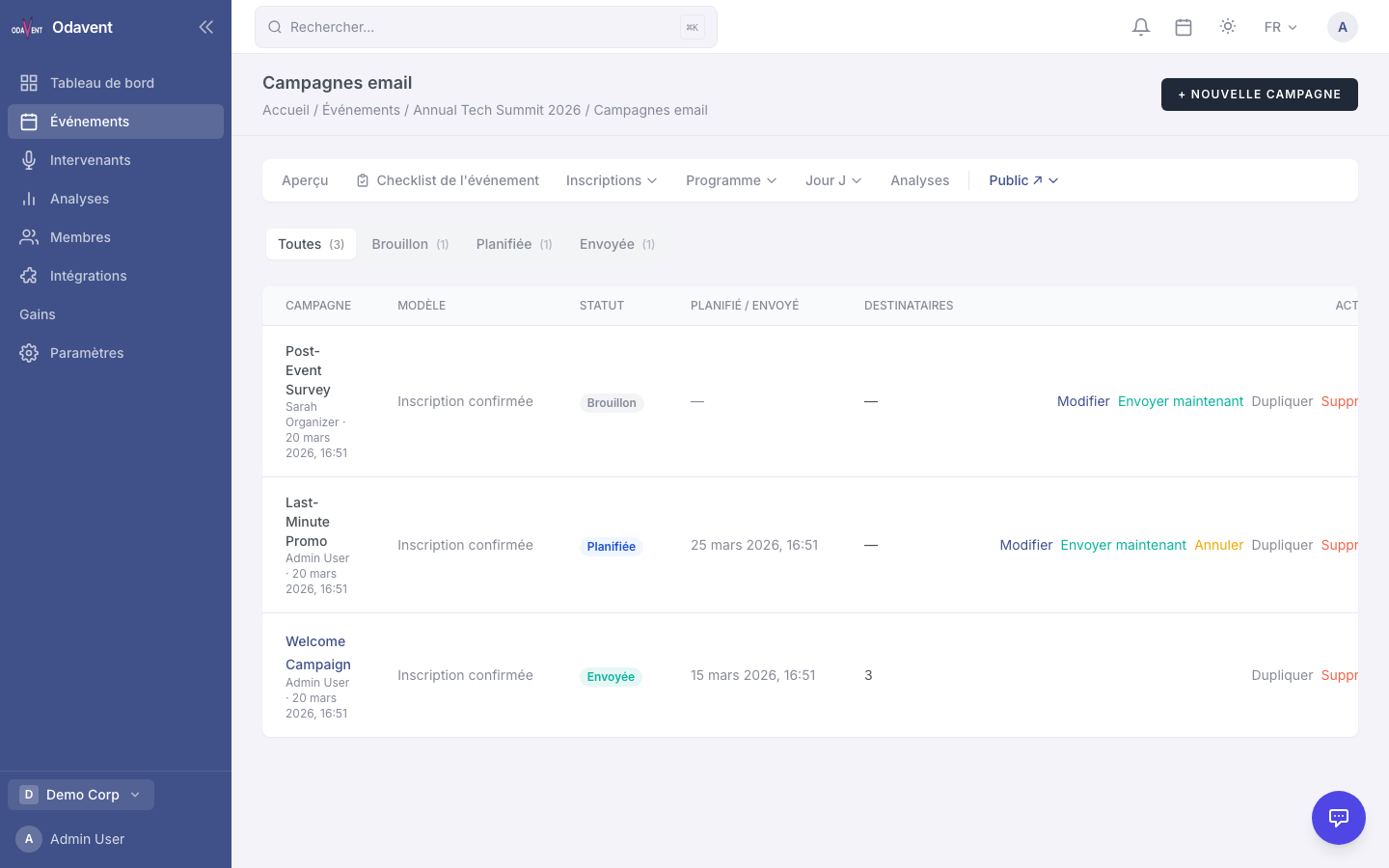Expand the Inscriptions dropdown
Screen dimensions: 1389x868
coord(612,180)
